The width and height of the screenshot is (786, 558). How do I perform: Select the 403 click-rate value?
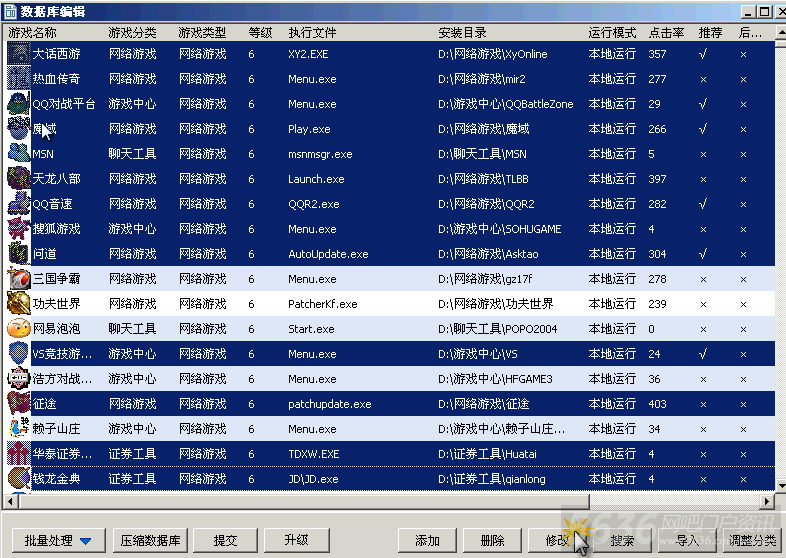point(657,404)
